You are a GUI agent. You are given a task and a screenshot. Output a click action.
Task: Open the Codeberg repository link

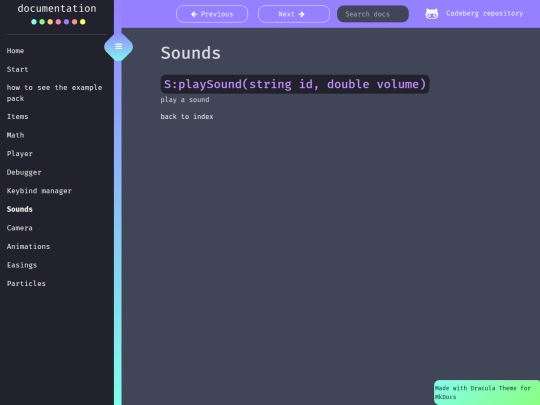[484, 14]
